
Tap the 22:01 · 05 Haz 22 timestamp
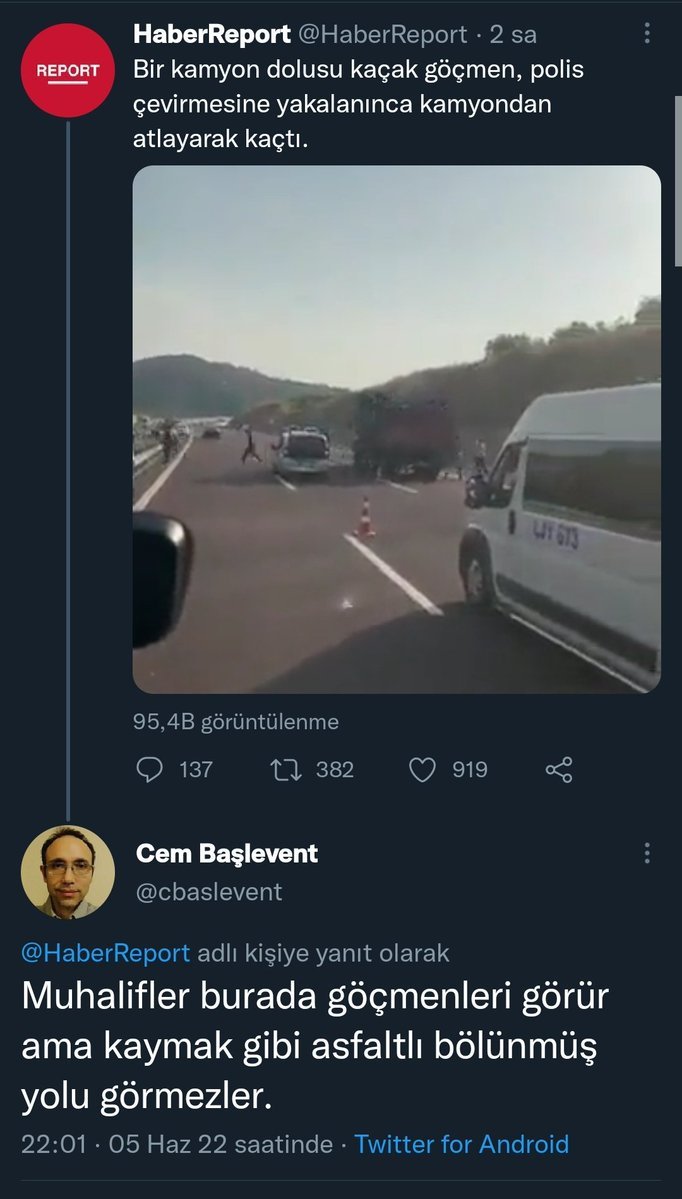click(x=177, y=1144)
